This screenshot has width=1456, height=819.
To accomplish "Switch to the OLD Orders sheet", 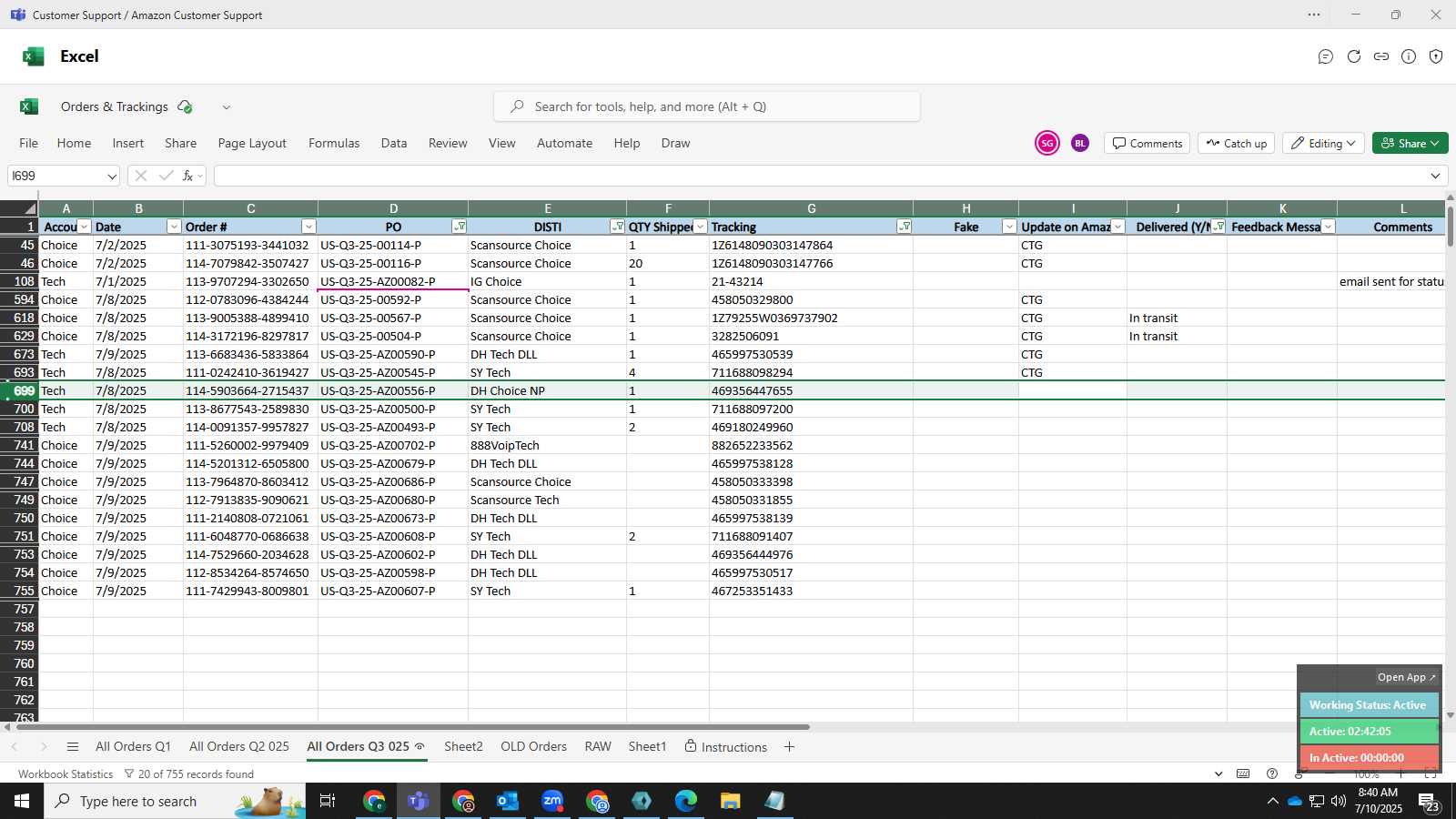I will click(533, 746).
